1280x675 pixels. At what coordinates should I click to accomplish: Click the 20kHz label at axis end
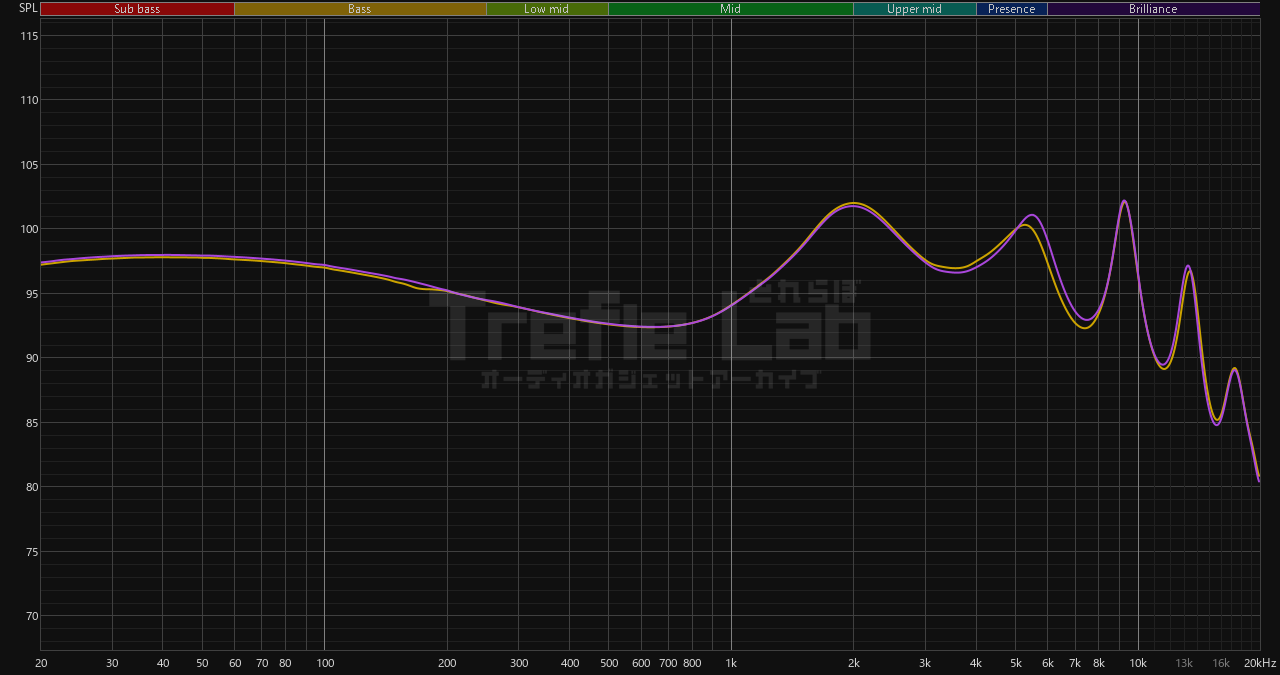point(1260,663)
